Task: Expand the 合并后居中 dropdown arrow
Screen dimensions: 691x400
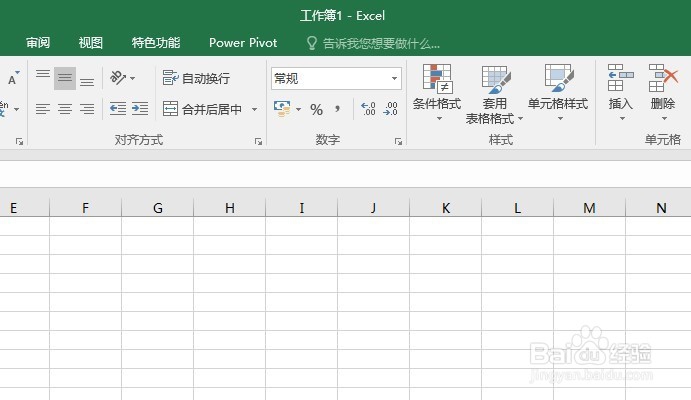Action: click(x=254, y=109)
